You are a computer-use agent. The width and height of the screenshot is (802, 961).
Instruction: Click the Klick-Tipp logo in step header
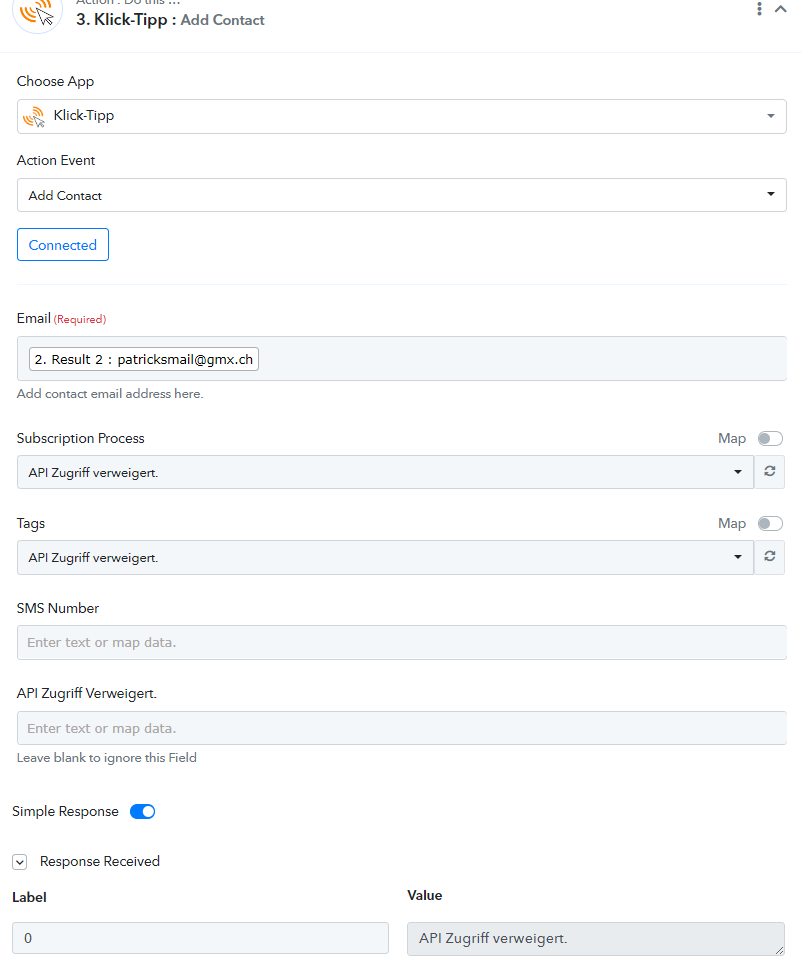click(38, 13)
